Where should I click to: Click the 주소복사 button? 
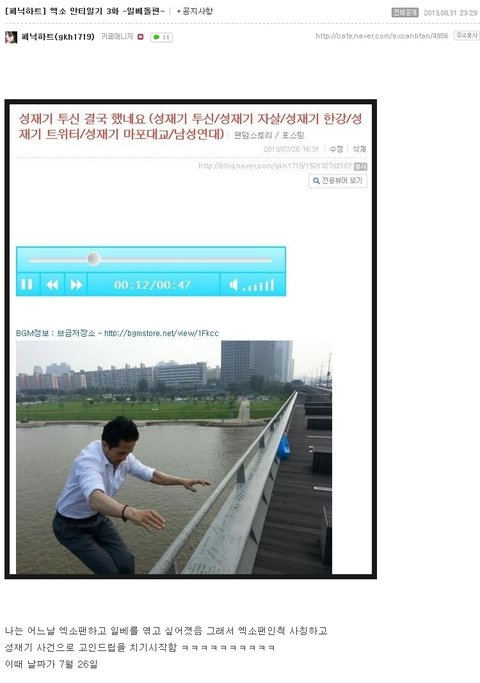click(x=466, y=36)
